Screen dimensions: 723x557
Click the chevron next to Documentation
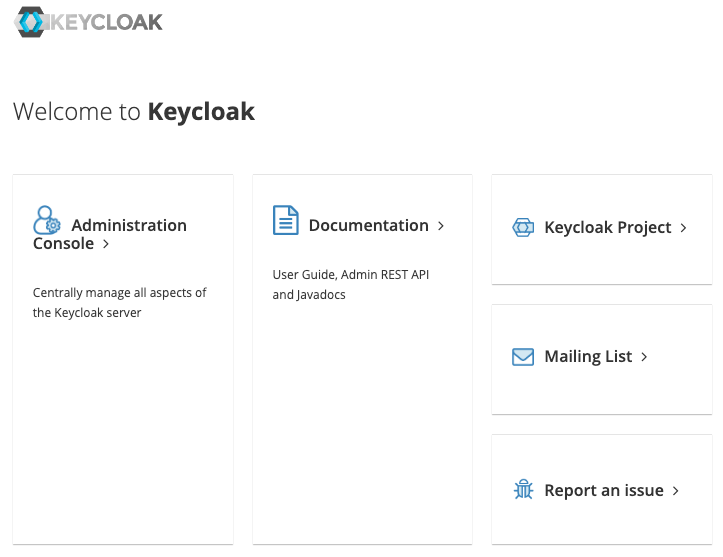[441, 225]
